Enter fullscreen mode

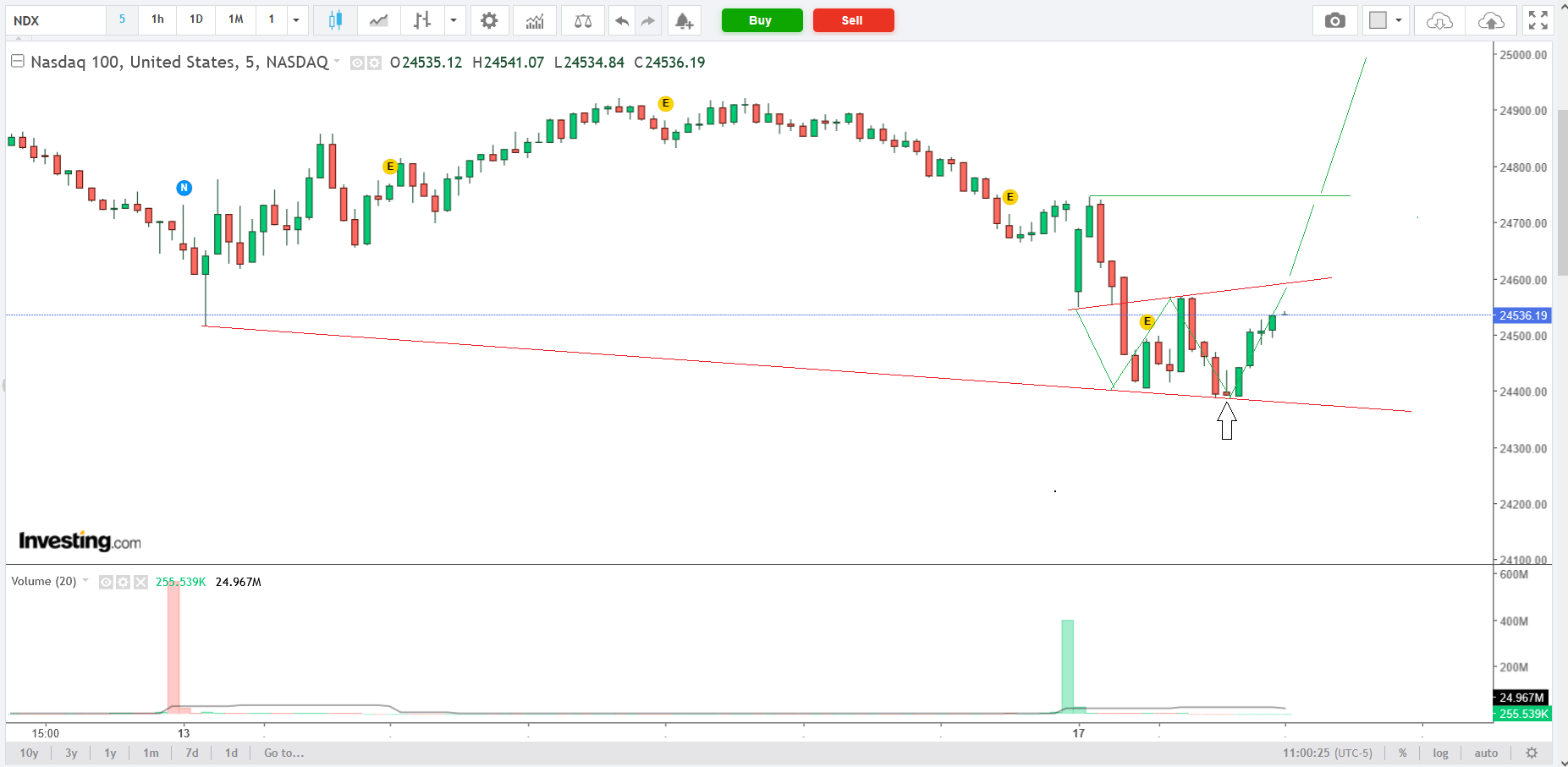tap(1538, 20)
